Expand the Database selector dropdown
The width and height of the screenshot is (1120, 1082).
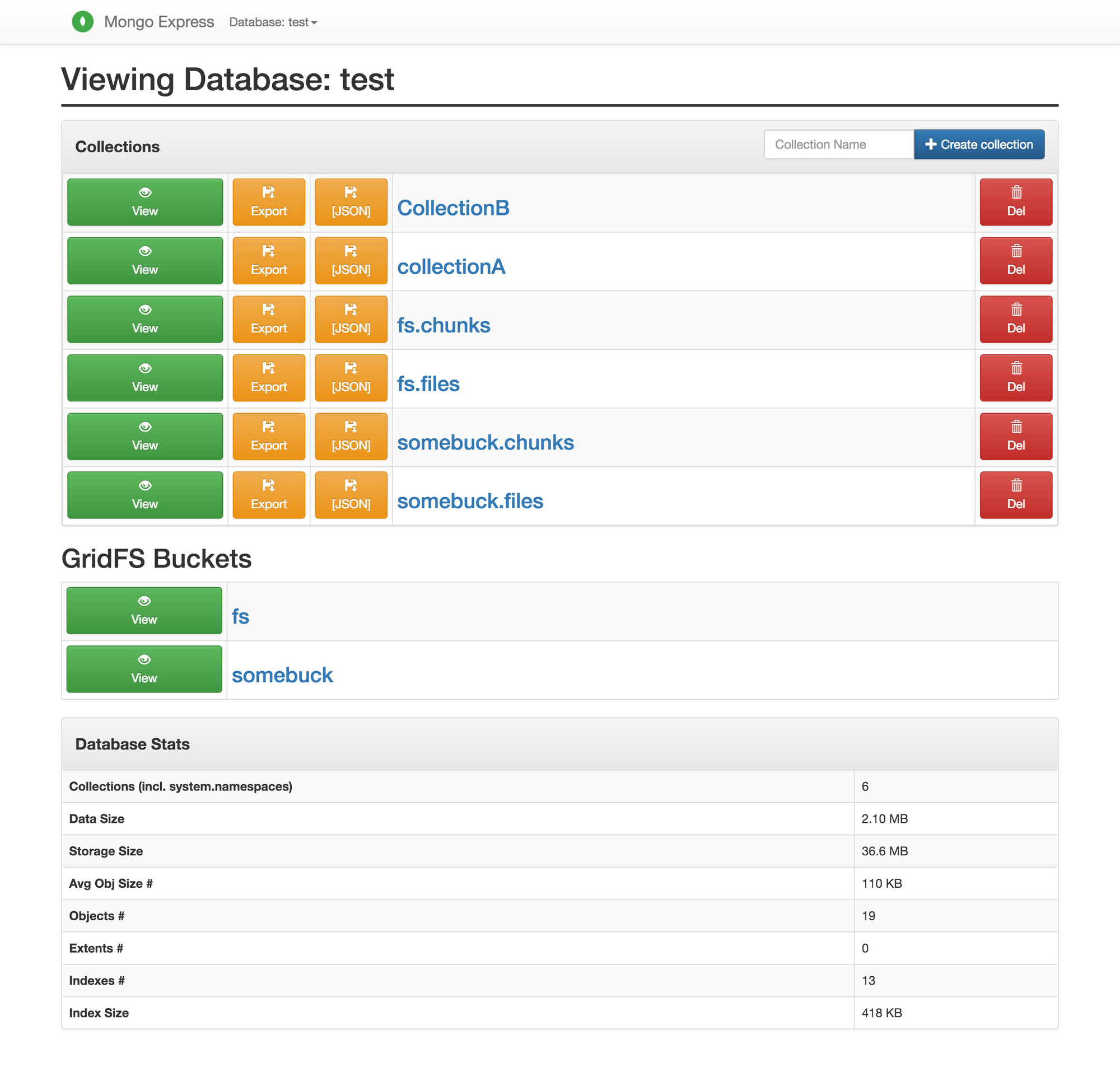click(274, 21)
